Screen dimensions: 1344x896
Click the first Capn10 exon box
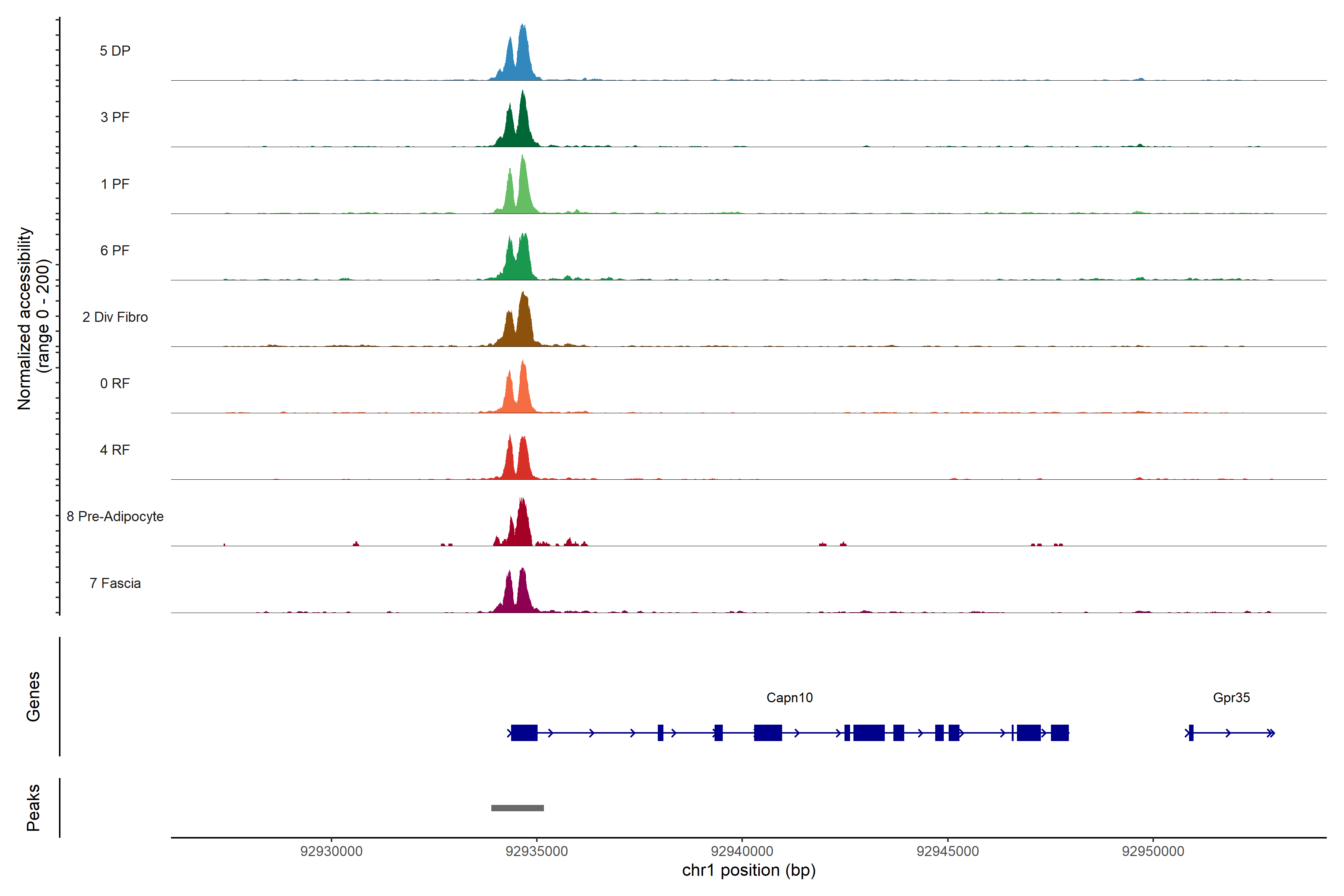pyautogui.click(x=524, y=732)
